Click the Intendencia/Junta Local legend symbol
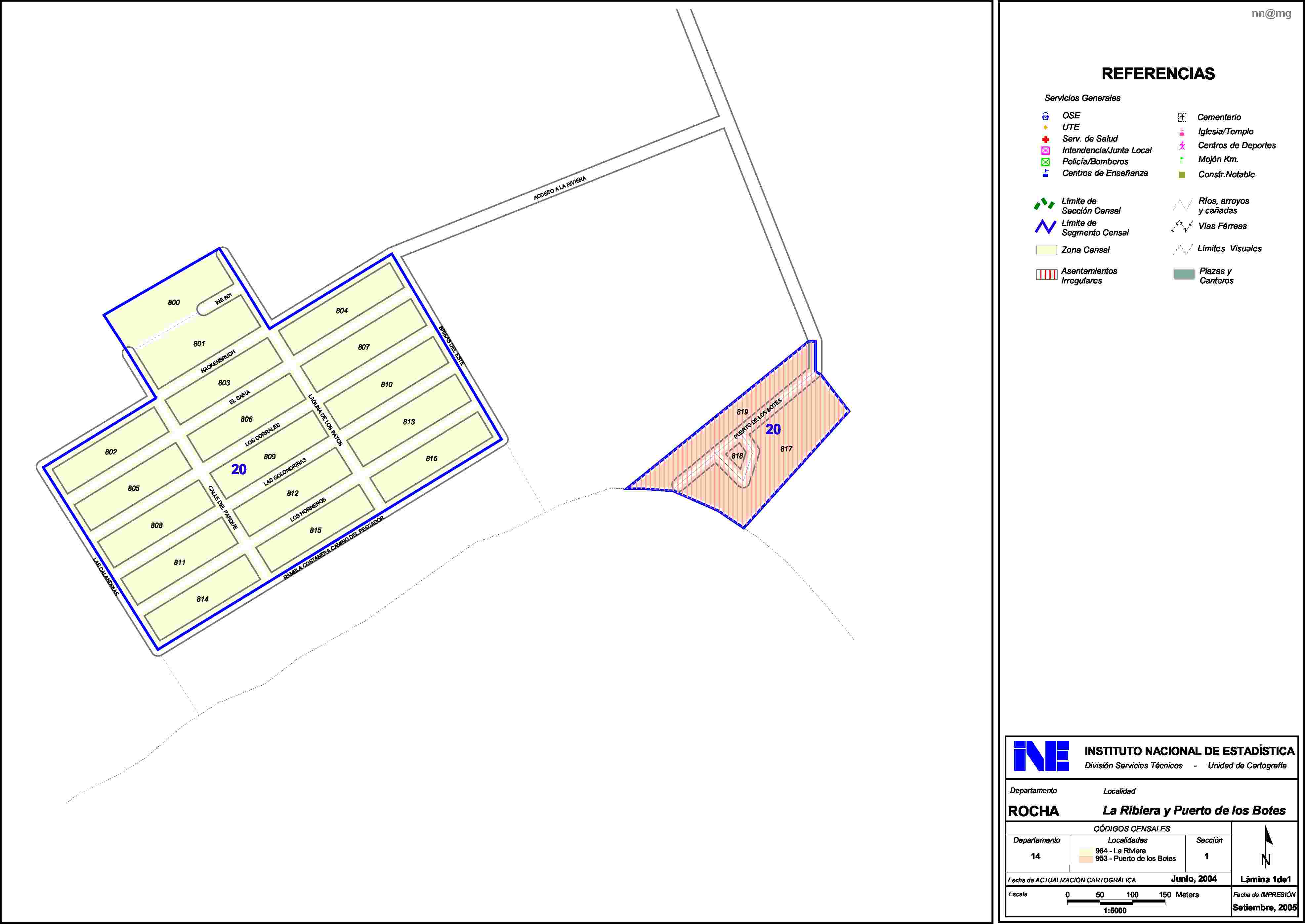The width and height of the screenshot is (1305, 924). [1045, 151]
